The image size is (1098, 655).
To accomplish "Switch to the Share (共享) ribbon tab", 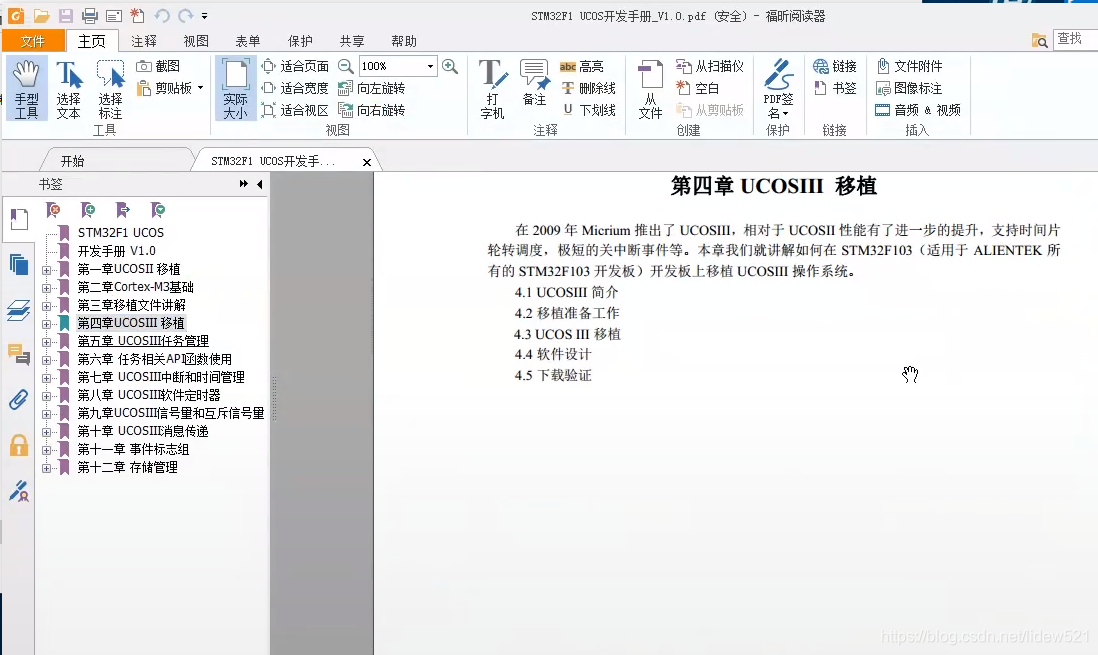I will 352,41.
